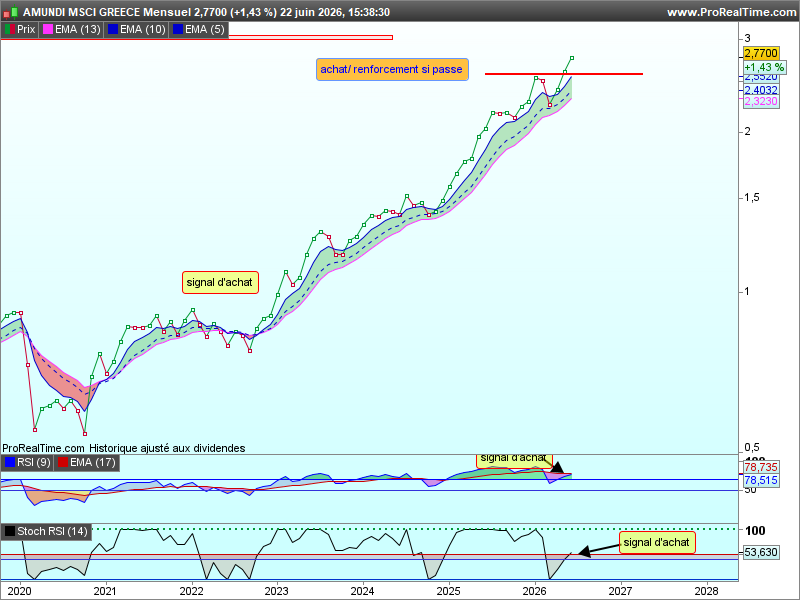Viewport: 800px width, 600px height.
Task: Click the chart icon beside AMUNDI MSCI GREECE title
Action: pyautogui.click(x=10, y=12)
